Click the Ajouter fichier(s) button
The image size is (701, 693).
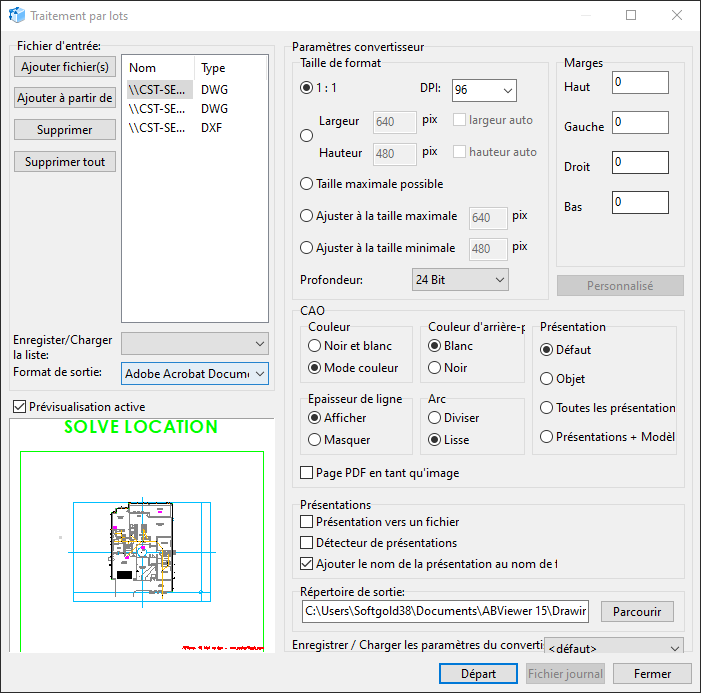[65, 67]
